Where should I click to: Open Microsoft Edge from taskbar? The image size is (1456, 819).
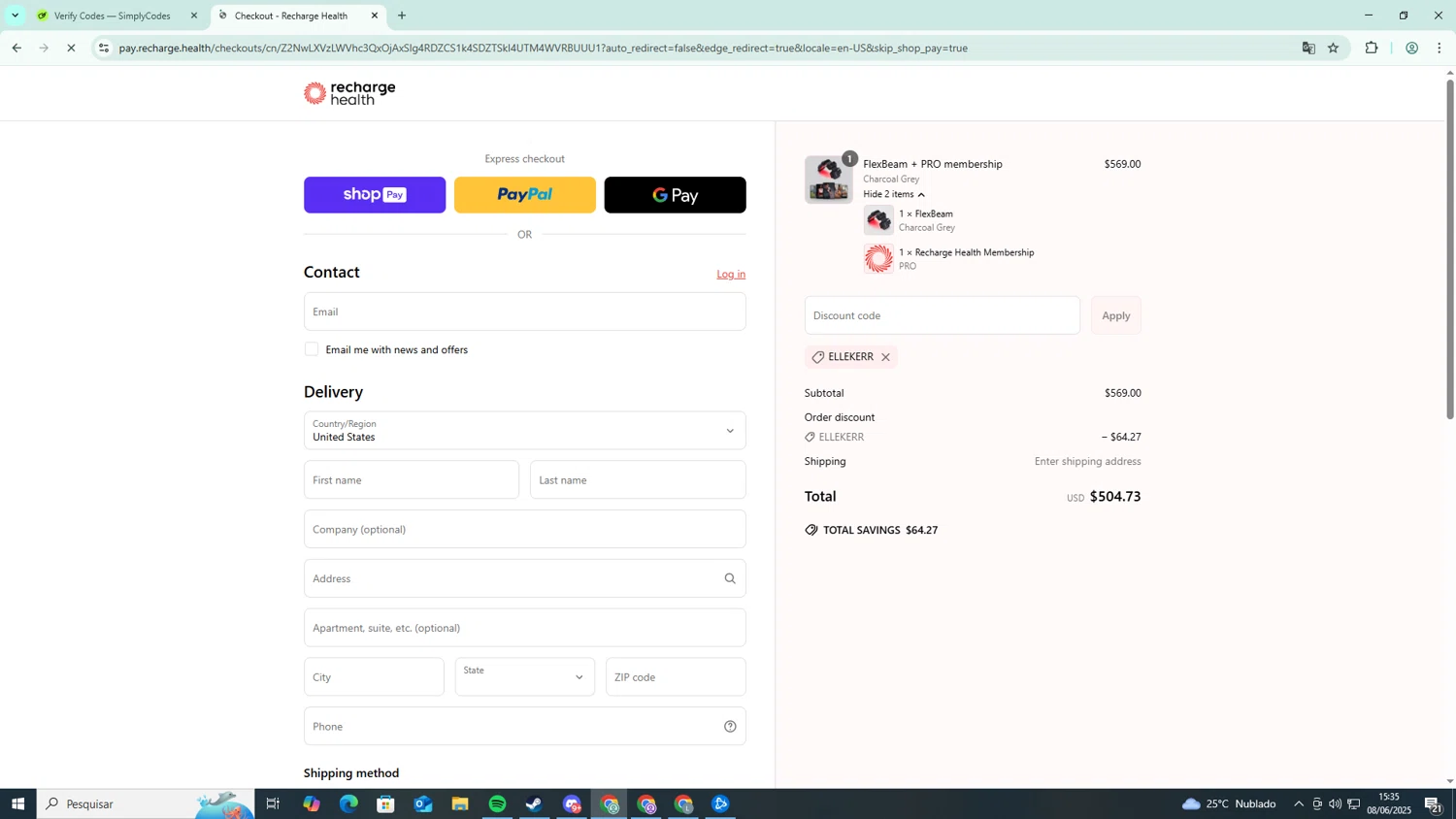[x=348, y=804]
